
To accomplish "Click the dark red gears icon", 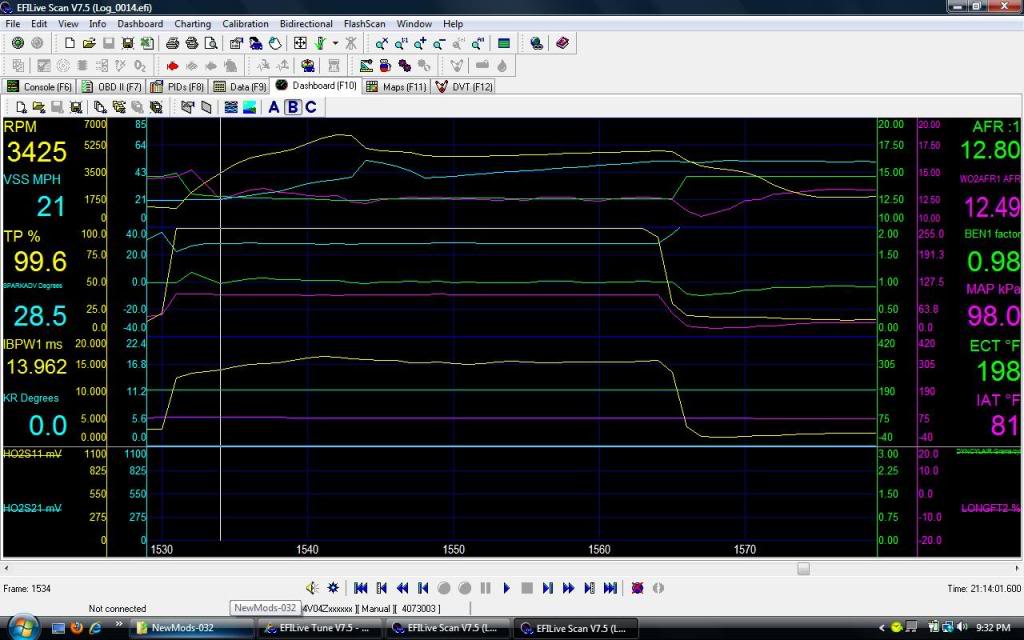I will pos(405,65).
